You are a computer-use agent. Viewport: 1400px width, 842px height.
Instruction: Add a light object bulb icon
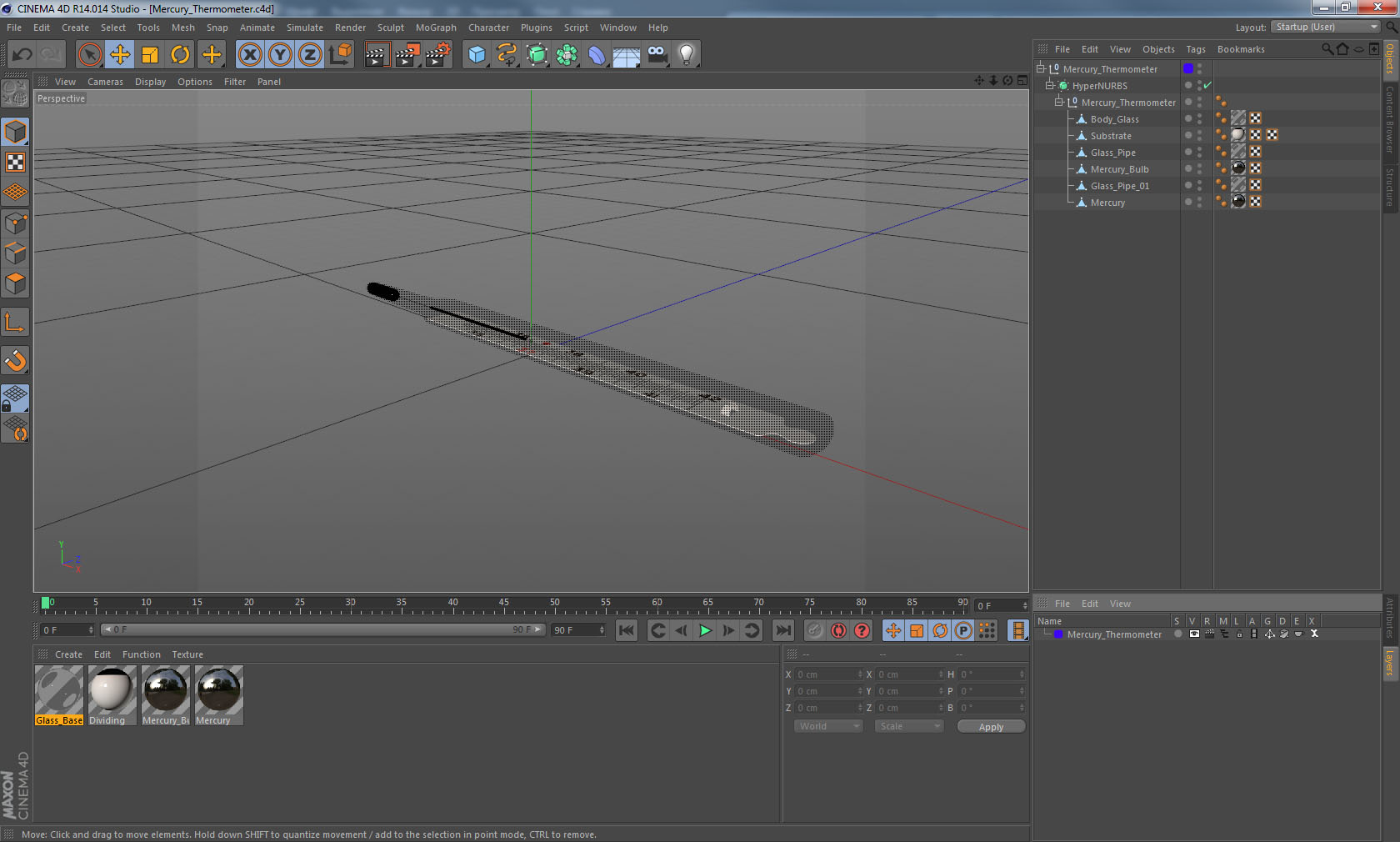click(687, 55)
